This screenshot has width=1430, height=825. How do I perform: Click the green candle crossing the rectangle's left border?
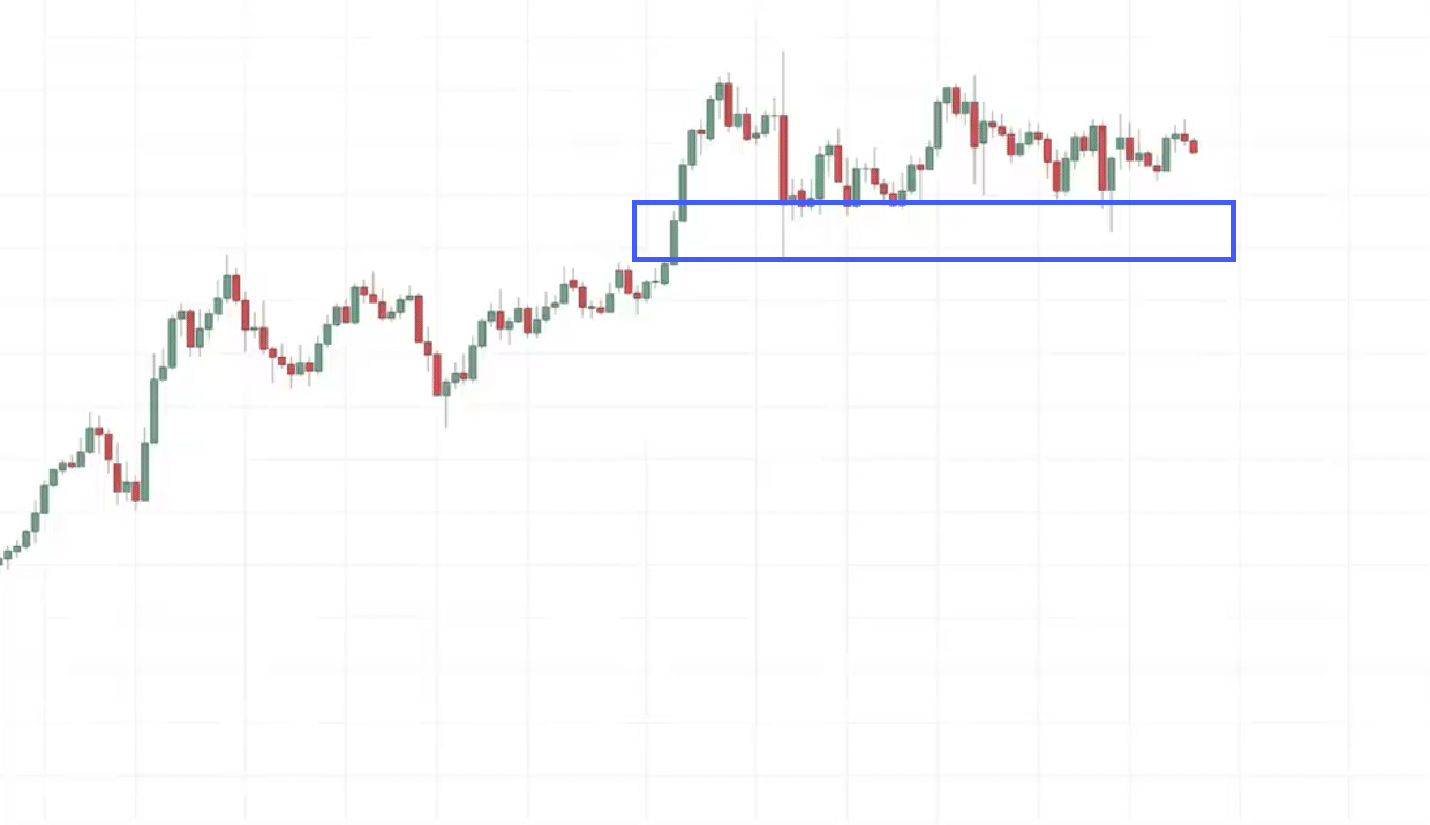(x=674, y=241)
